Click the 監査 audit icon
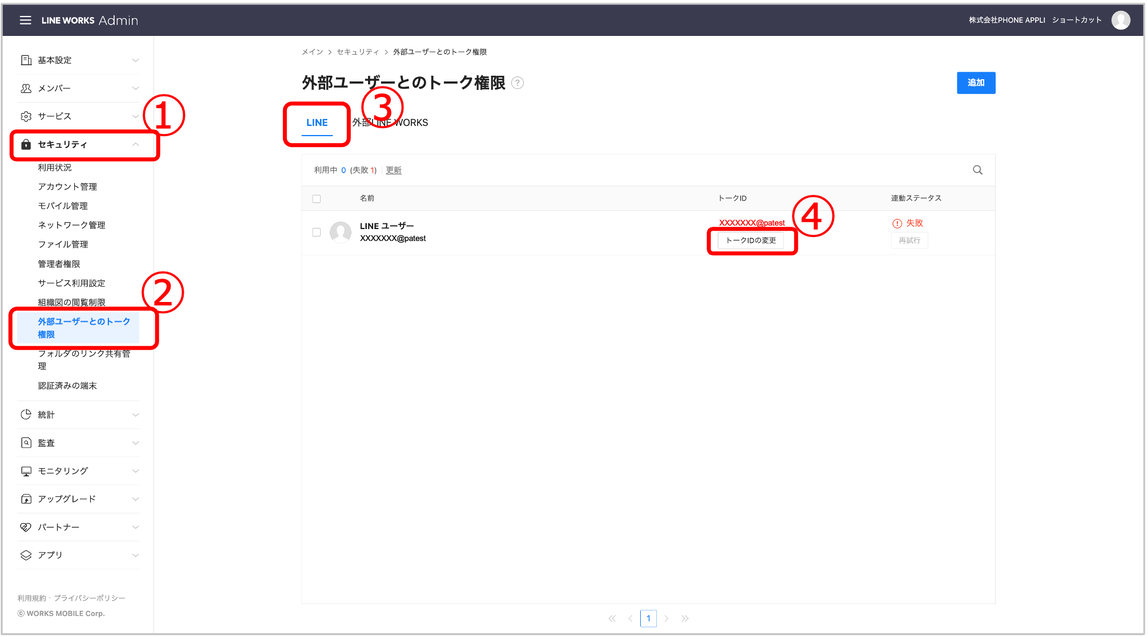This screenshot has height=637, width=1148. pyautogui.click(x=26, y=443)
